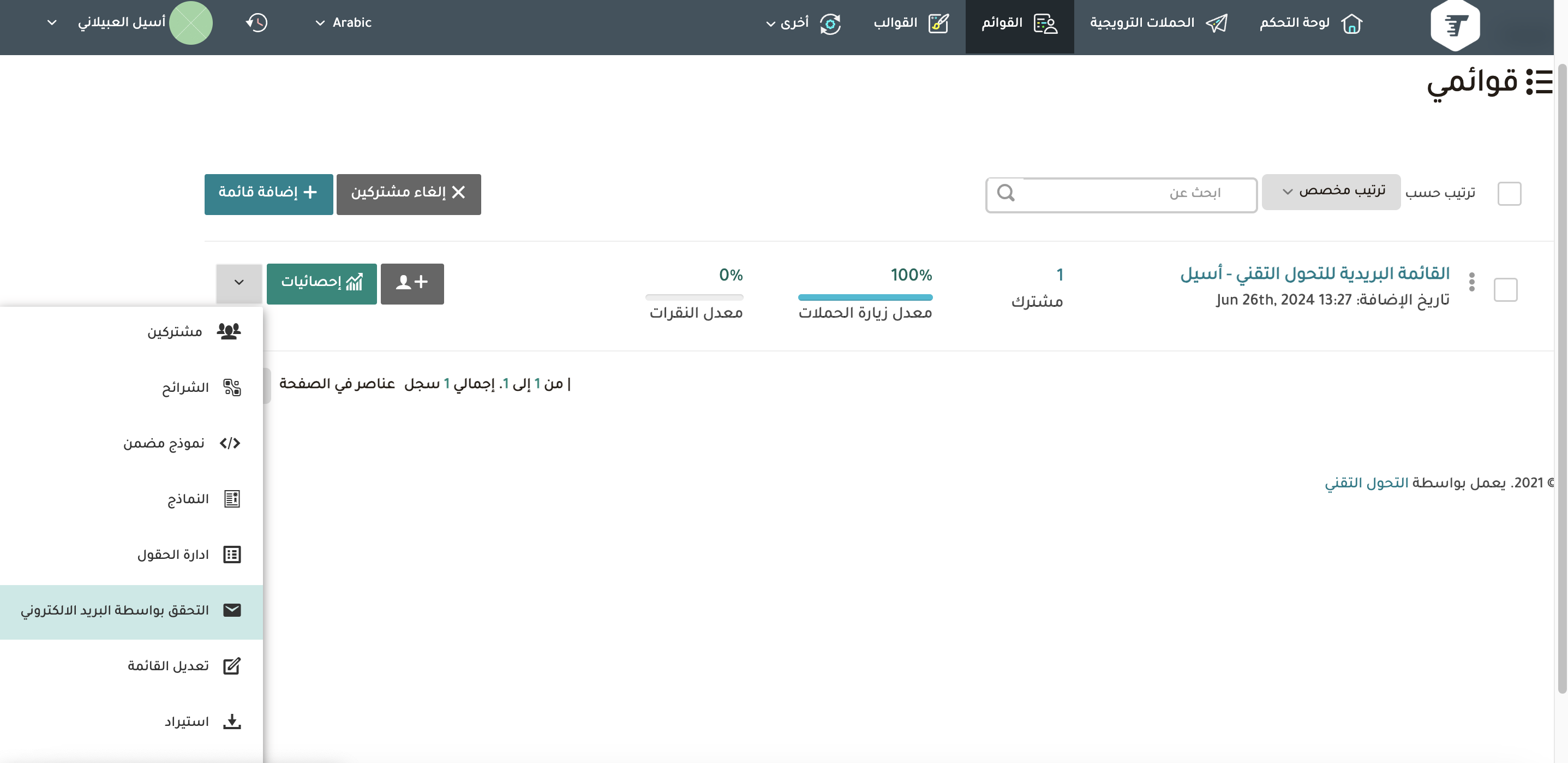Open the custom sort dropdown
The width and height of the screenshot is (1568, 763).
pyautogui.click(x=1331, y=192)
